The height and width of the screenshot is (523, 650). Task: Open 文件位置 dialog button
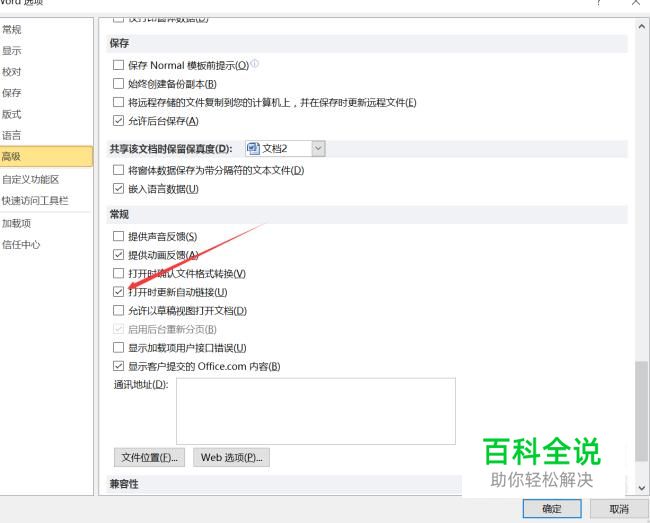tap(149, 458)
